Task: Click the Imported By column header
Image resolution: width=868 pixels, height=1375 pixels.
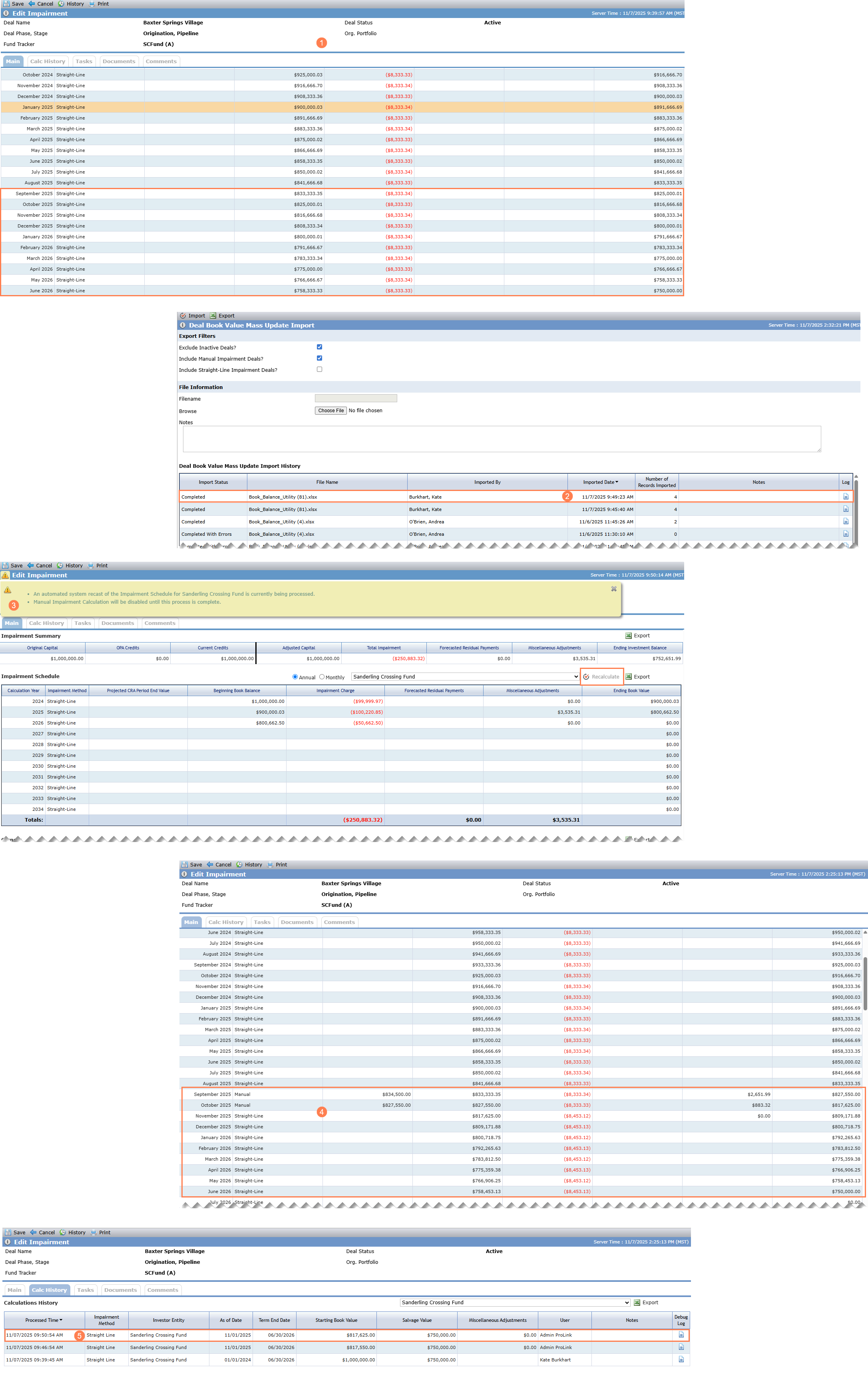Action: point(488,483)
